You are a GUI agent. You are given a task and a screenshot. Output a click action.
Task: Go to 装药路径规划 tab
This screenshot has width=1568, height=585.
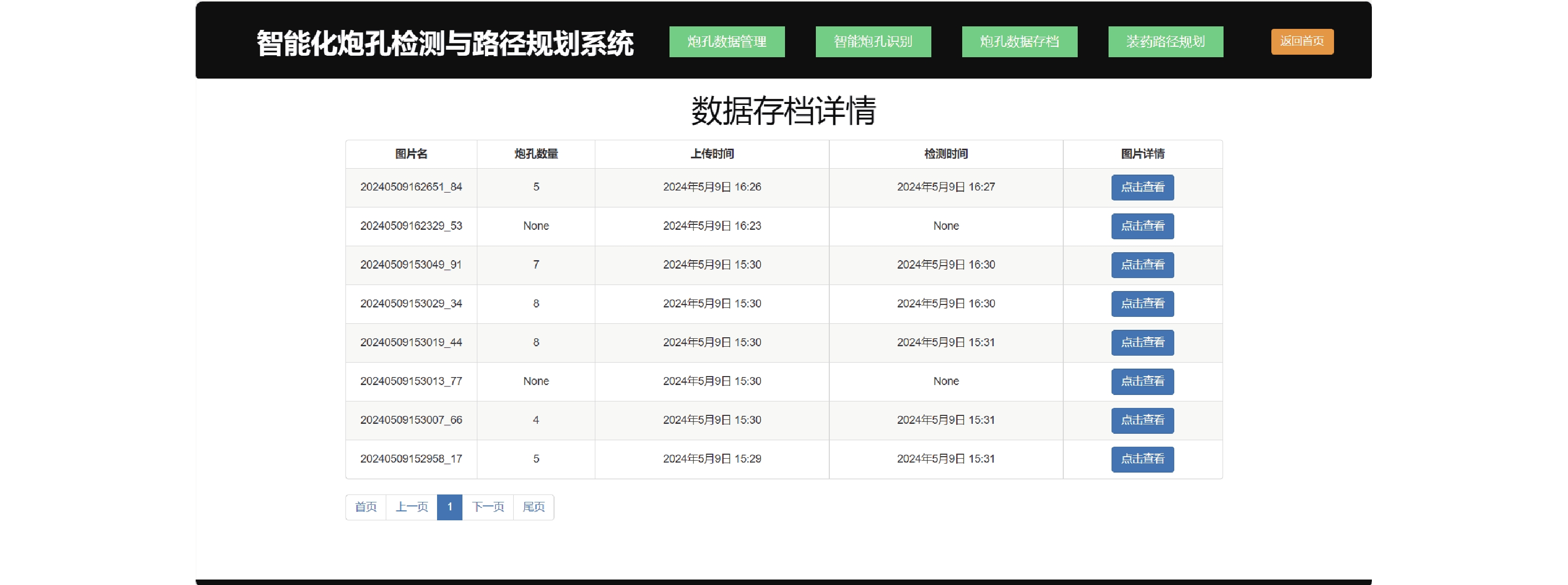point(1165,41)
